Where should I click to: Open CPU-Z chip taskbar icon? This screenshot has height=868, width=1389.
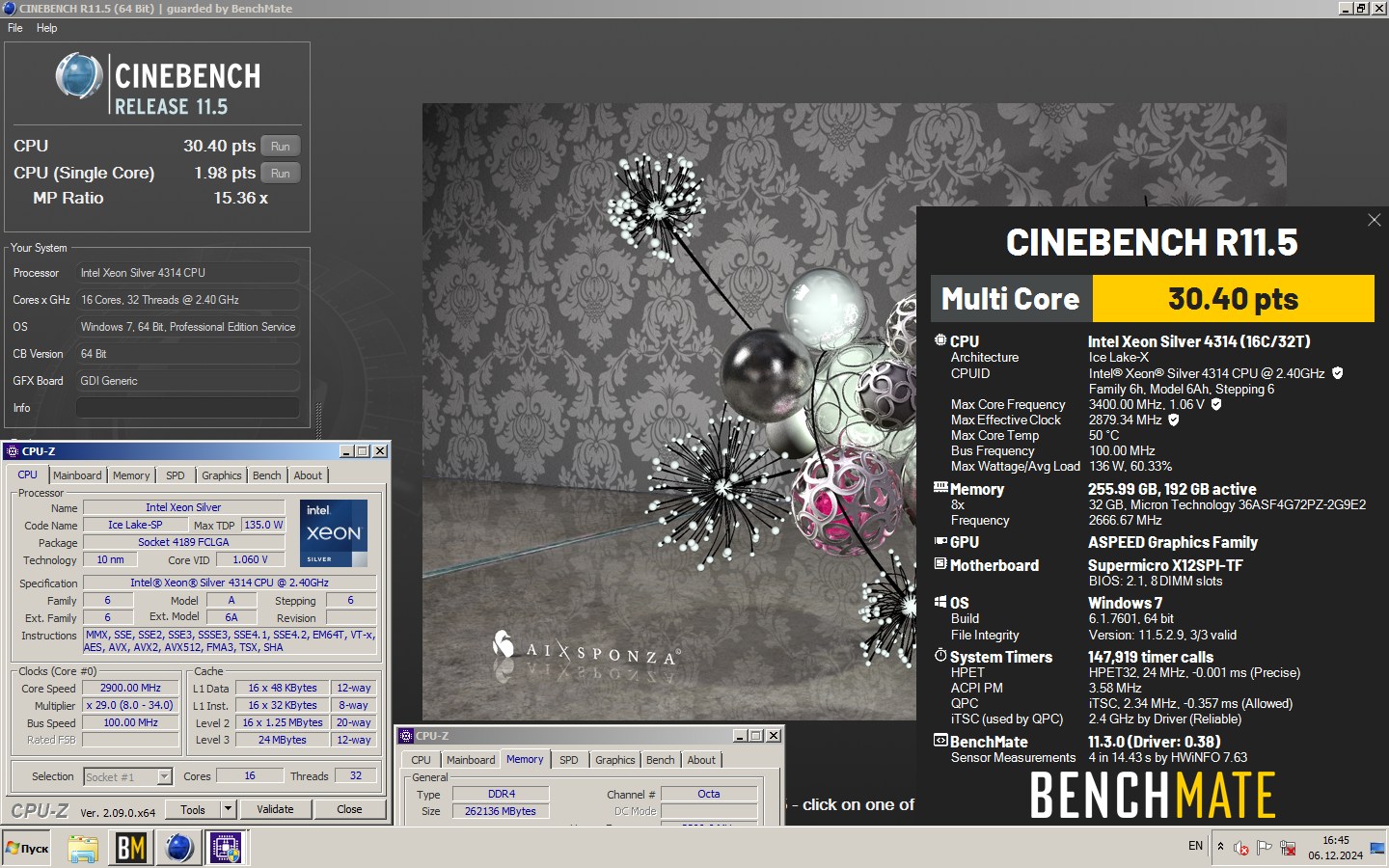(227, 849)
